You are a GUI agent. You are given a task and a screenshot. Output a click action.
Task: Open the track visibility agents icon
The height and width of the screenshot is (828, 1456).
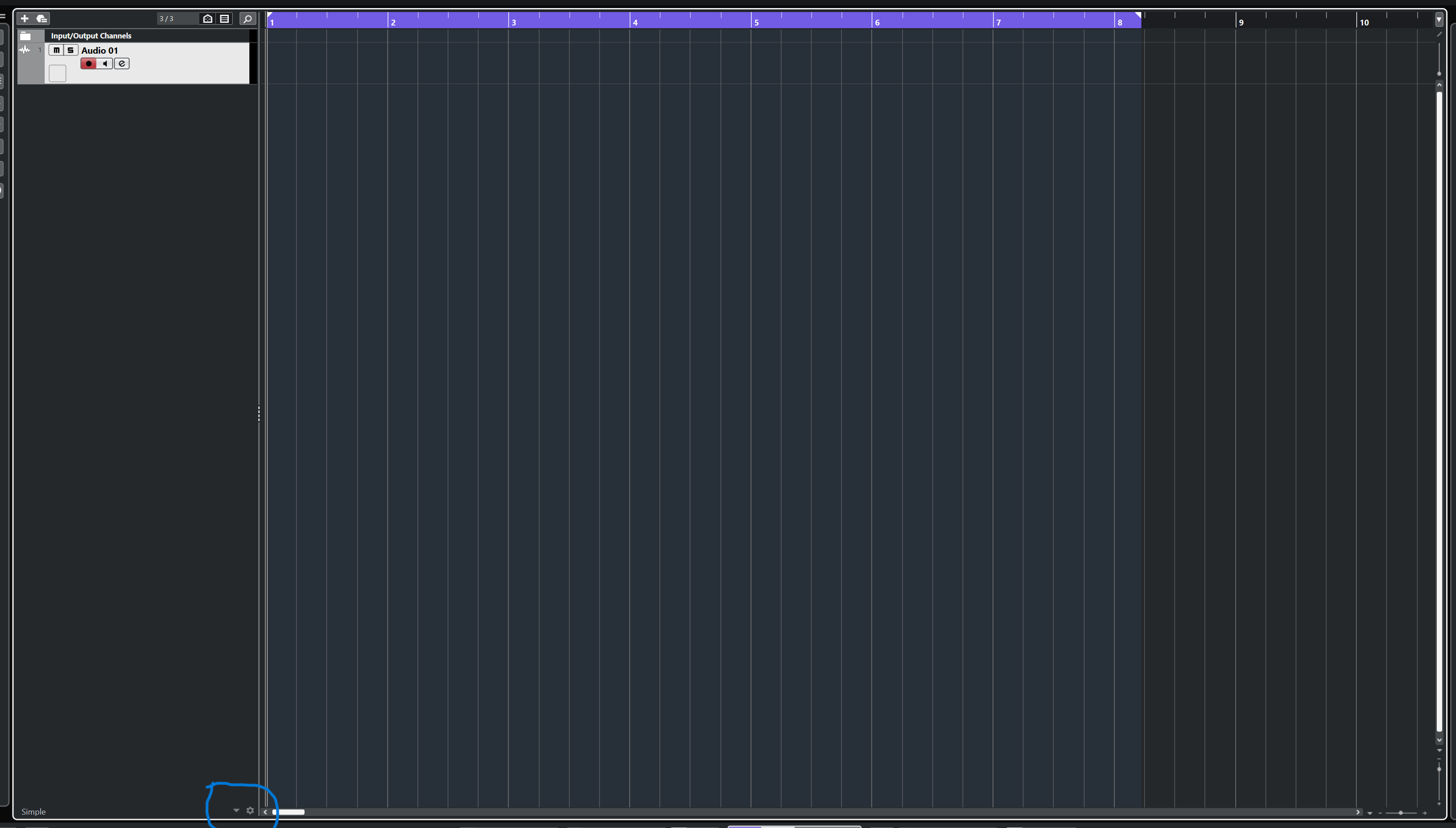coord(208,19)
